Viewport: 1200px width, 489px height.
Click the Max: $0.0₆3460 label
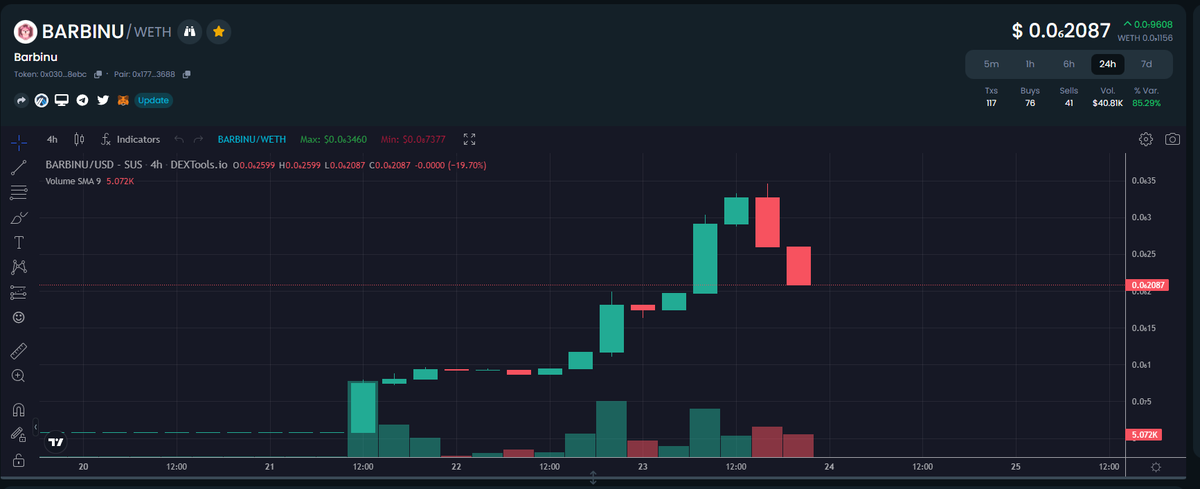[334, 140]
